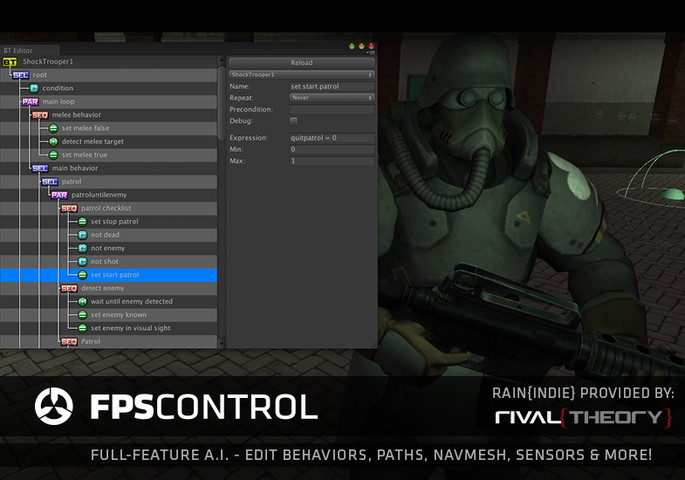This screenshot has width=685, height=480.
Task: Click the green icon of set stop patrol
Action: (x=83, y=222)
